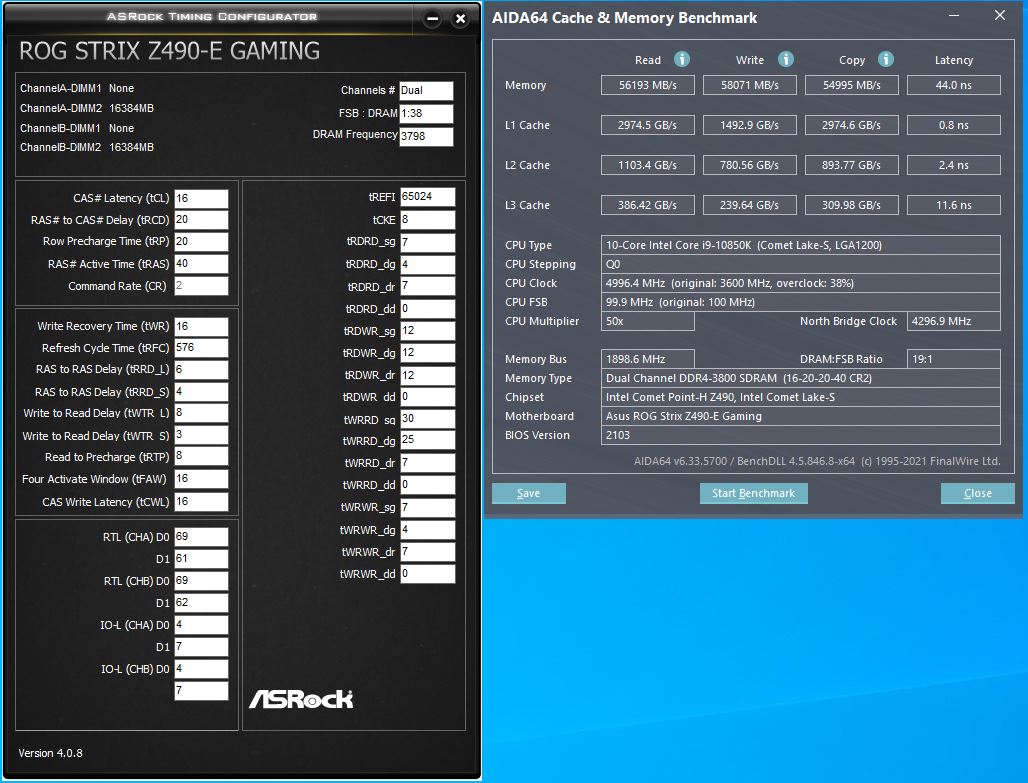Click the tRDWR_sg value field
This screenshot has height=783, width=1028.
click(x=427, y=331)
